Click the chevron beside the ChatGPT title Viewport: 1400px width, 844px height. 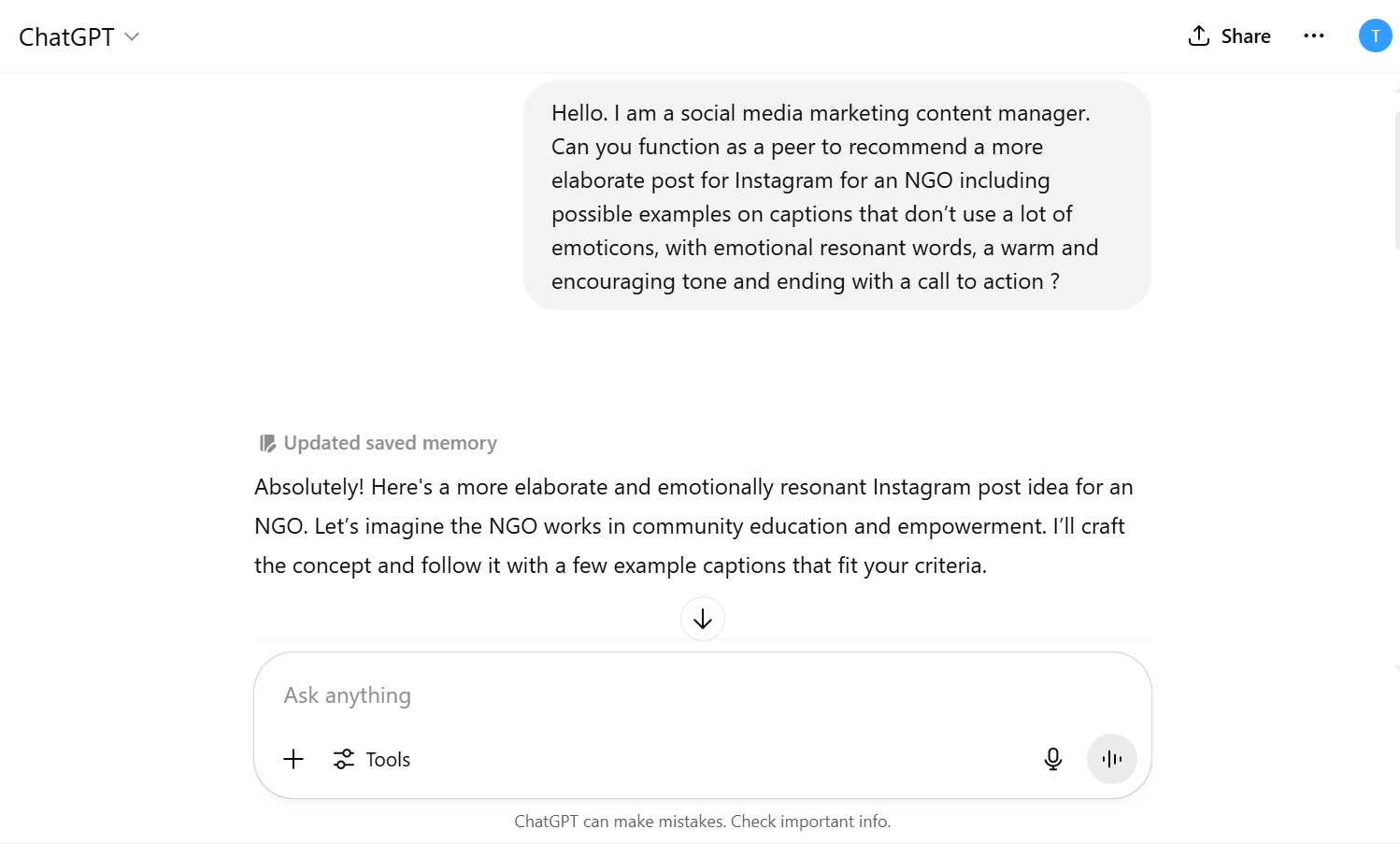click(x=132, y=36)
